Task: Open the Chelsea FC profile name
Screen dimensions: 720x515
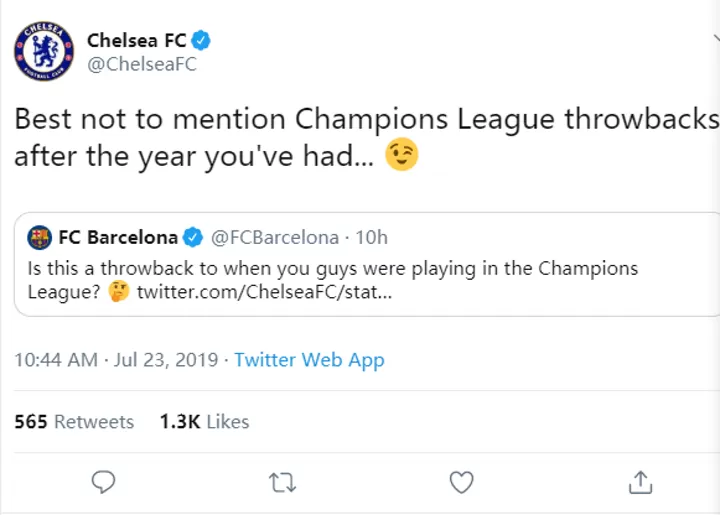Action: pyautogui.click(x=136, y=40)
